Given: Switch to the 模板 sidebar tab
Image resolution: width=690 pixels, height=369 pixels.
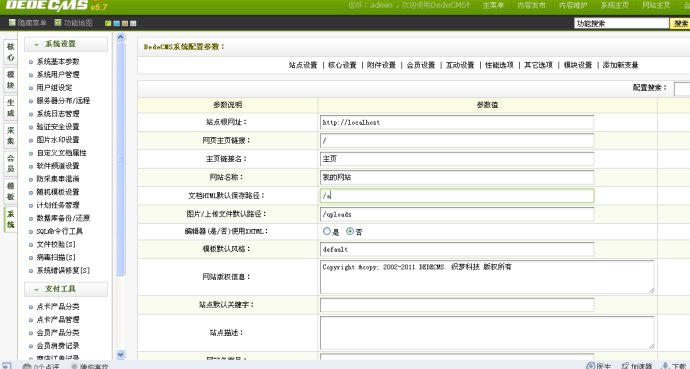Looking at the screenshot, I should [11, 191].
